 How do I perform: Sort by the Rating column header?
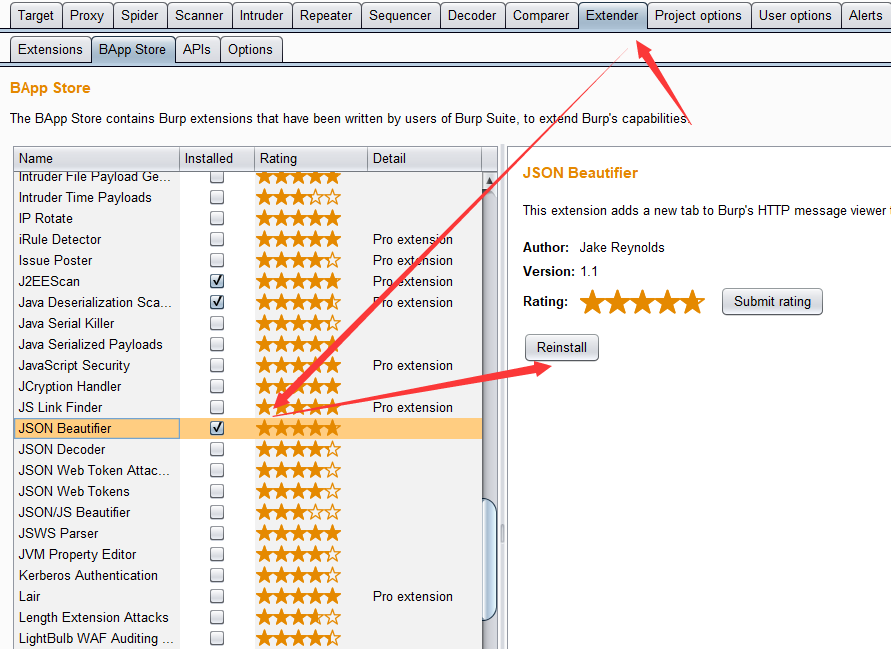[x=311, y=159]
